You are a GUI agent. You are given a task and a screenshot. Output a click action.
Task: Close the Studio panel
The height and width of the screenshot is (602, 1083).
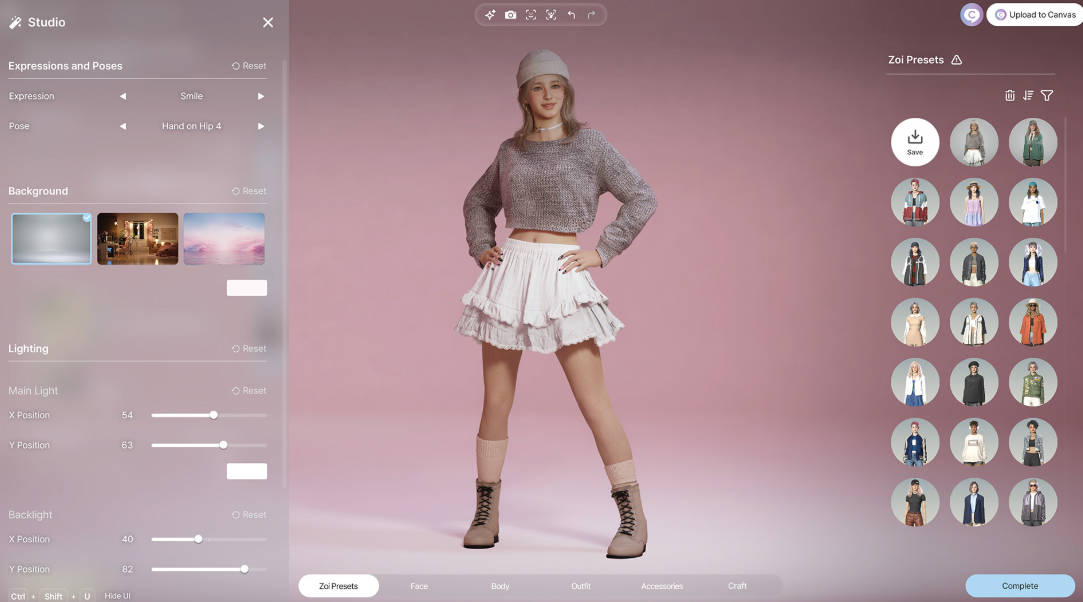267,22
